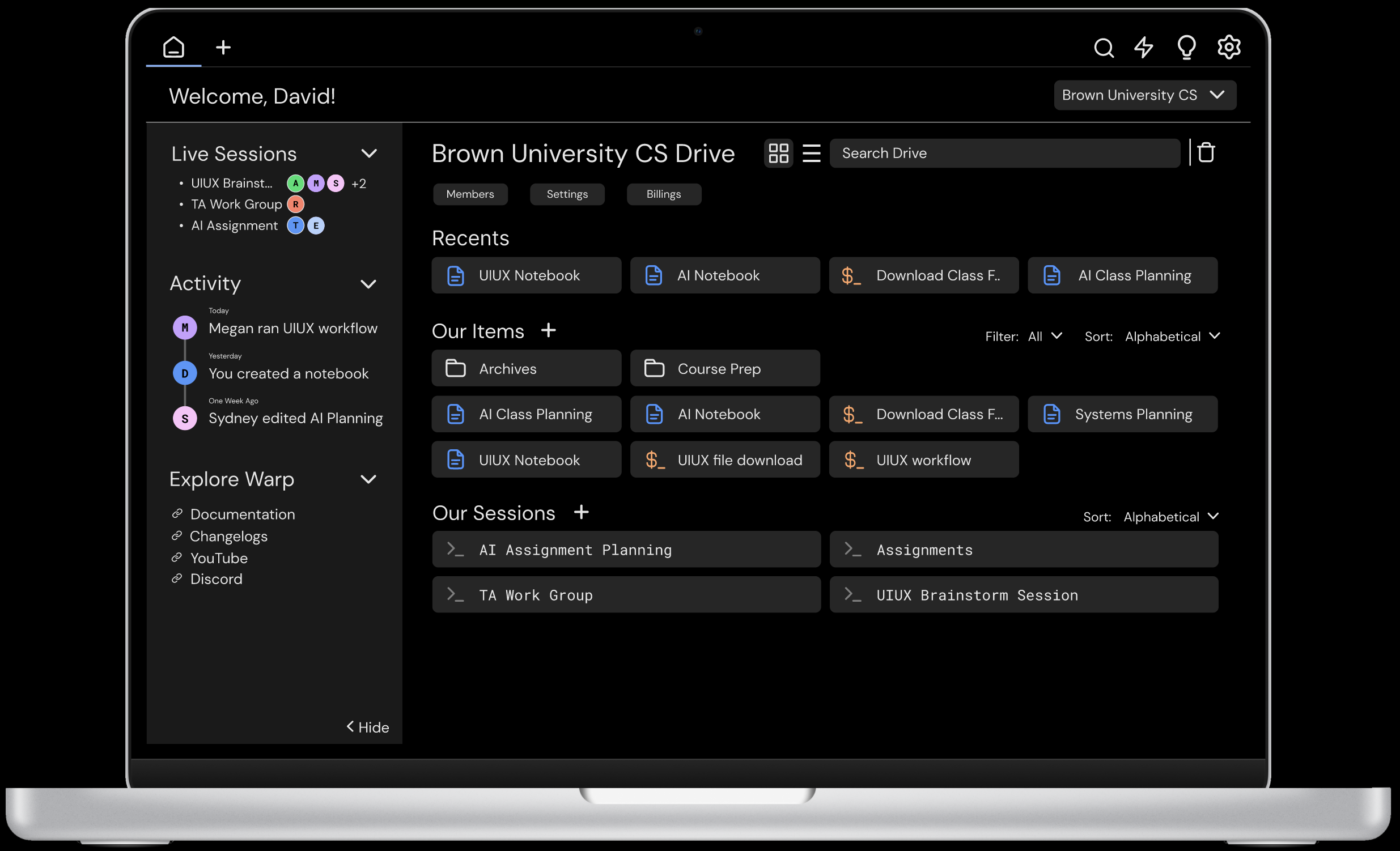The width and height of the screenshot is (1400, 851).
Task: Open the UIUX Brainst... live session
Action: click(x=232, y=183)
